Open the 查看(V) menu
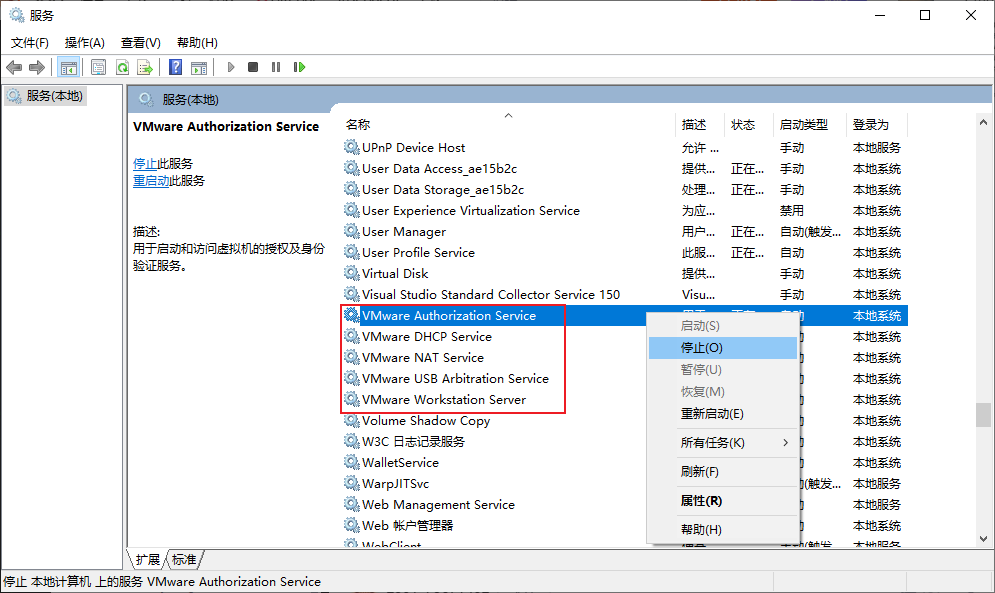 point(141,43)
